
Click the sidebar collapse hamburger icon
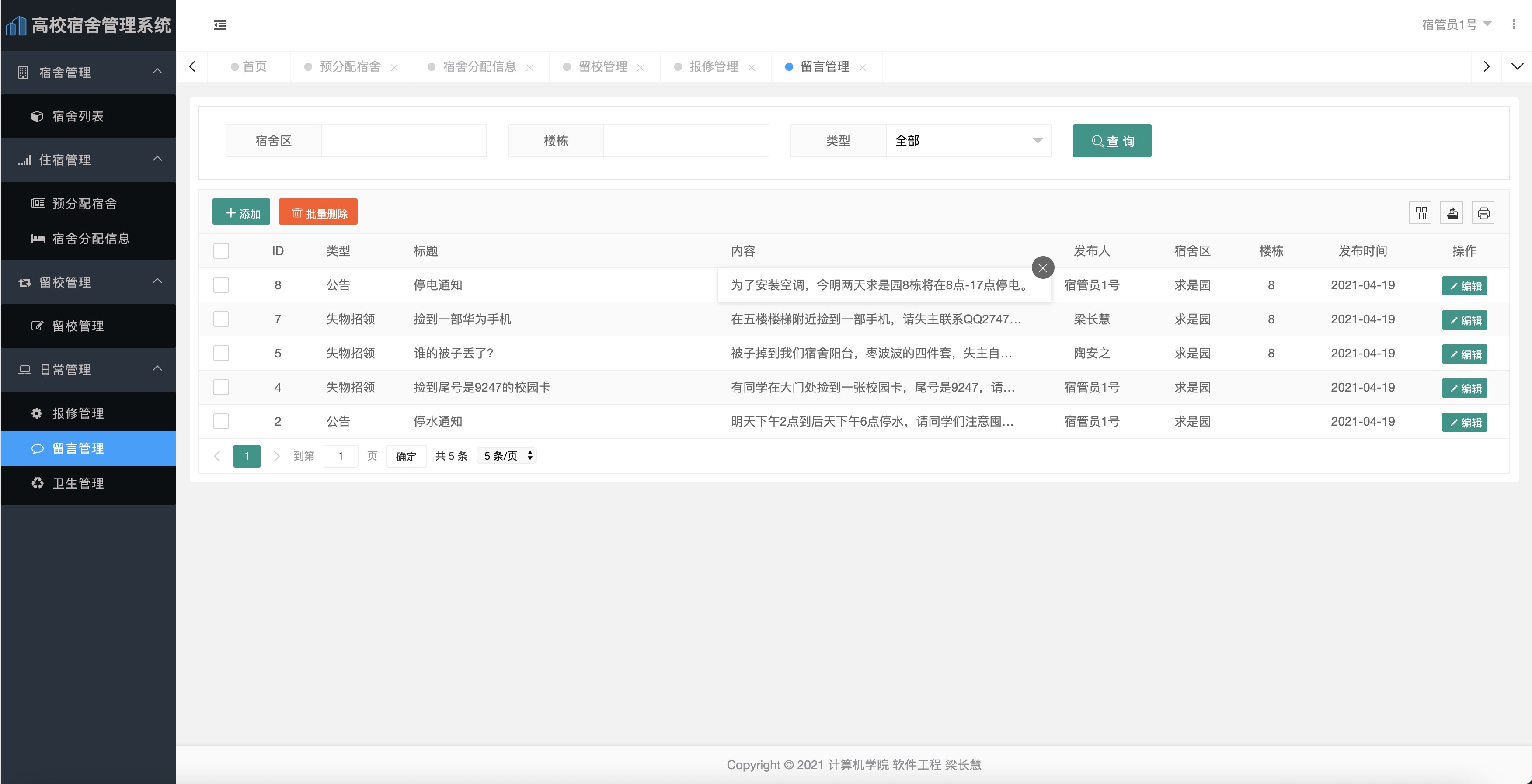[x=220, y=25]
